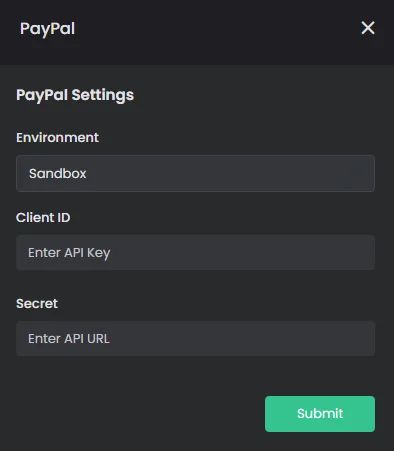The height and width of the screenshot is (451, 394).
Task: Click the 'Enter API URL' placeholder text
Action: click(x=69, y=339)
